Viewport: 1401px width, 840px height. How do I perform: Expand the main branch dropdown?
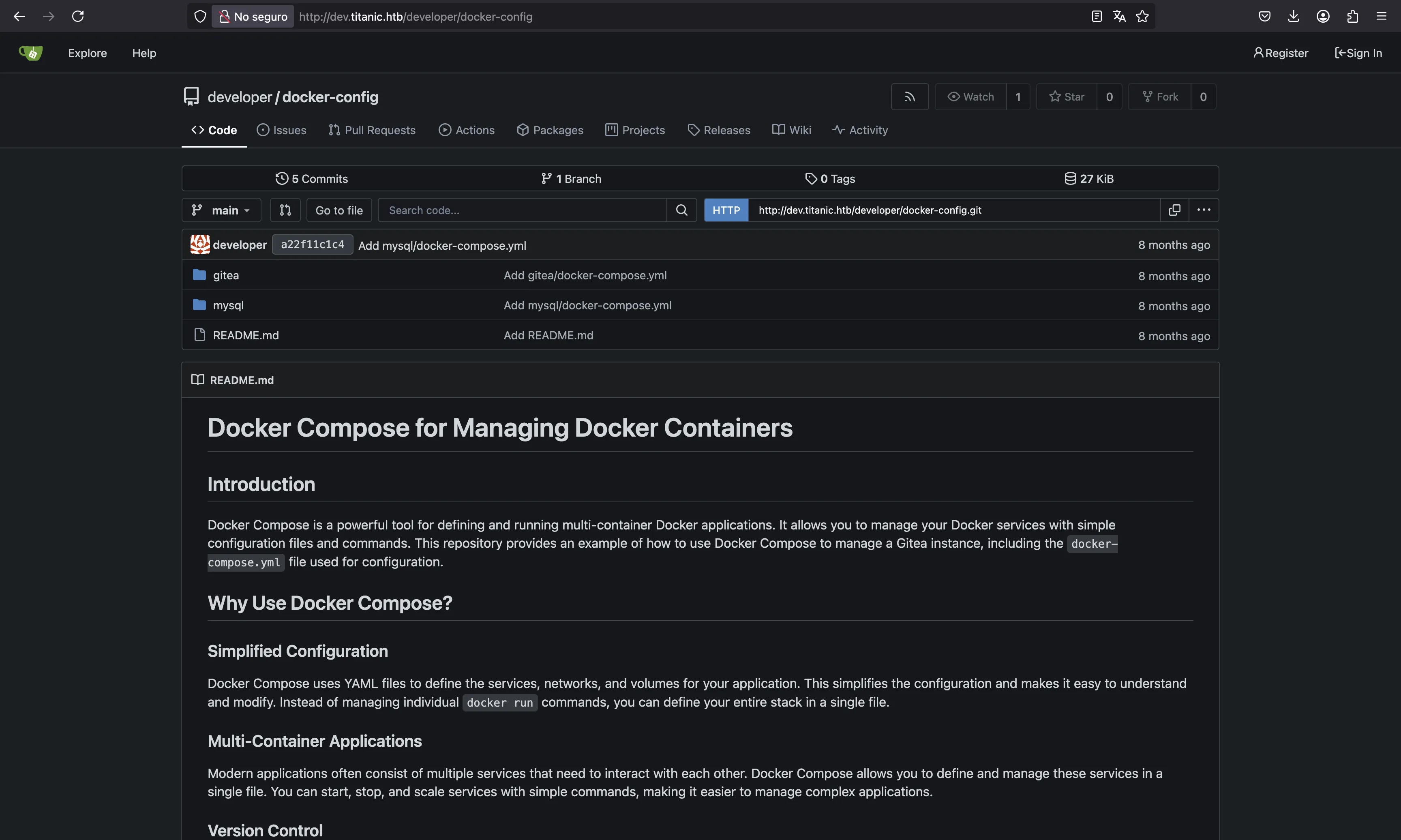pyautogui.click(x=221, y=210)
